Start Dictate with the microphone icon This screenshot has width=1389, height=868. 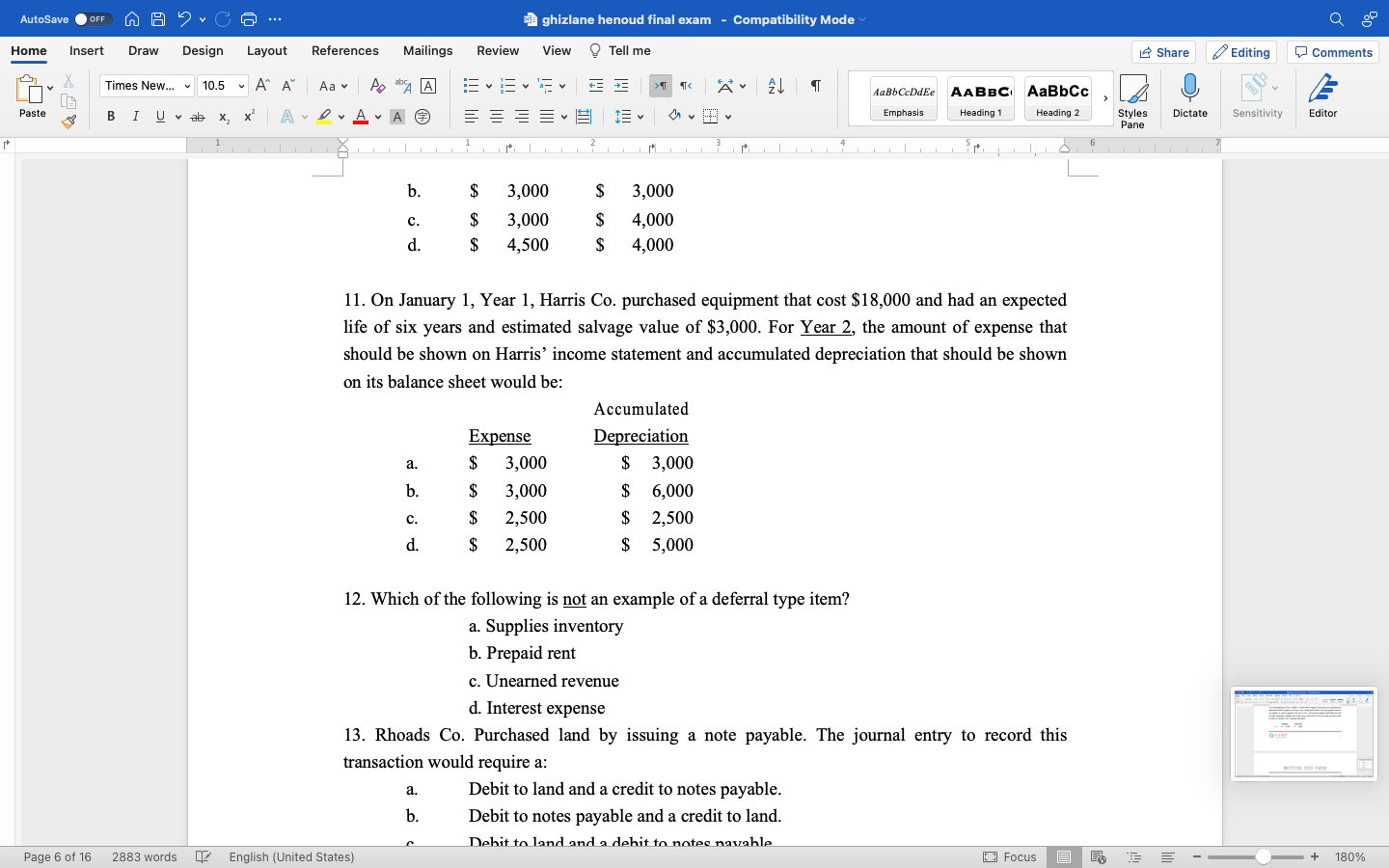coord(1190,96)
